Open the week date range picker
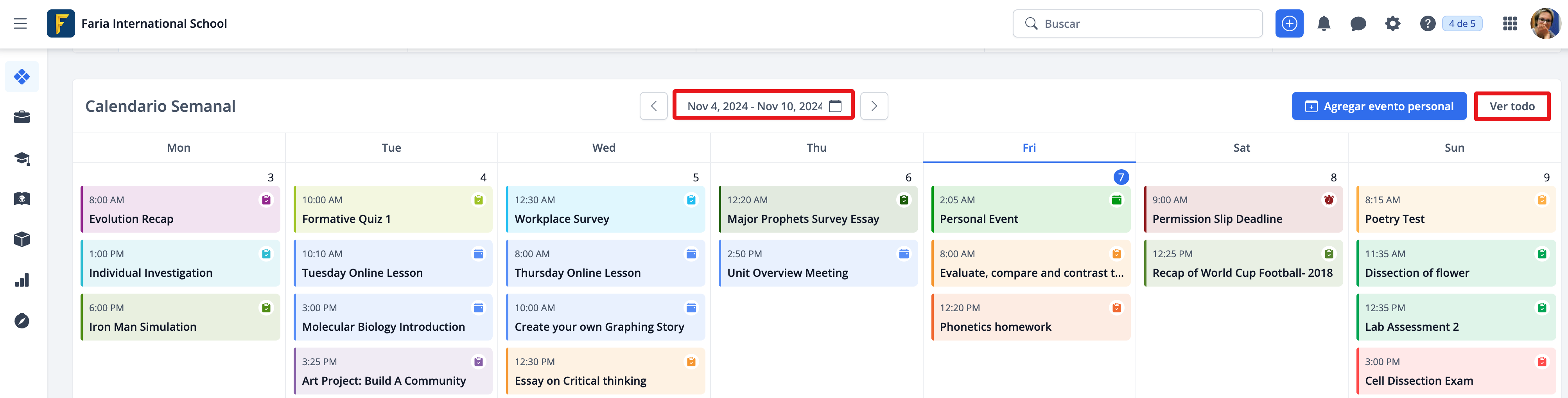1568x398 pixels. tap(763, 106)
